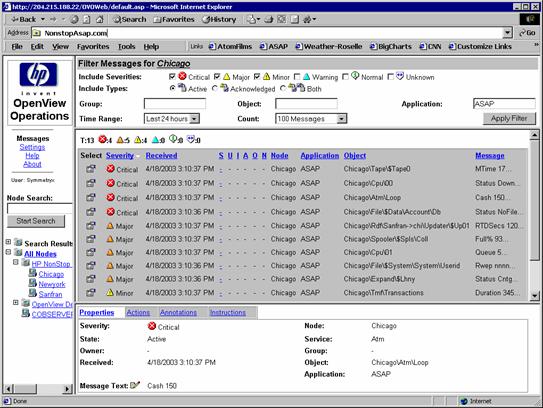The height and width of the screenshot is (408, 543).
Task: Click the Normal count icon in the summary bar
Action: (x=173, y=139)
